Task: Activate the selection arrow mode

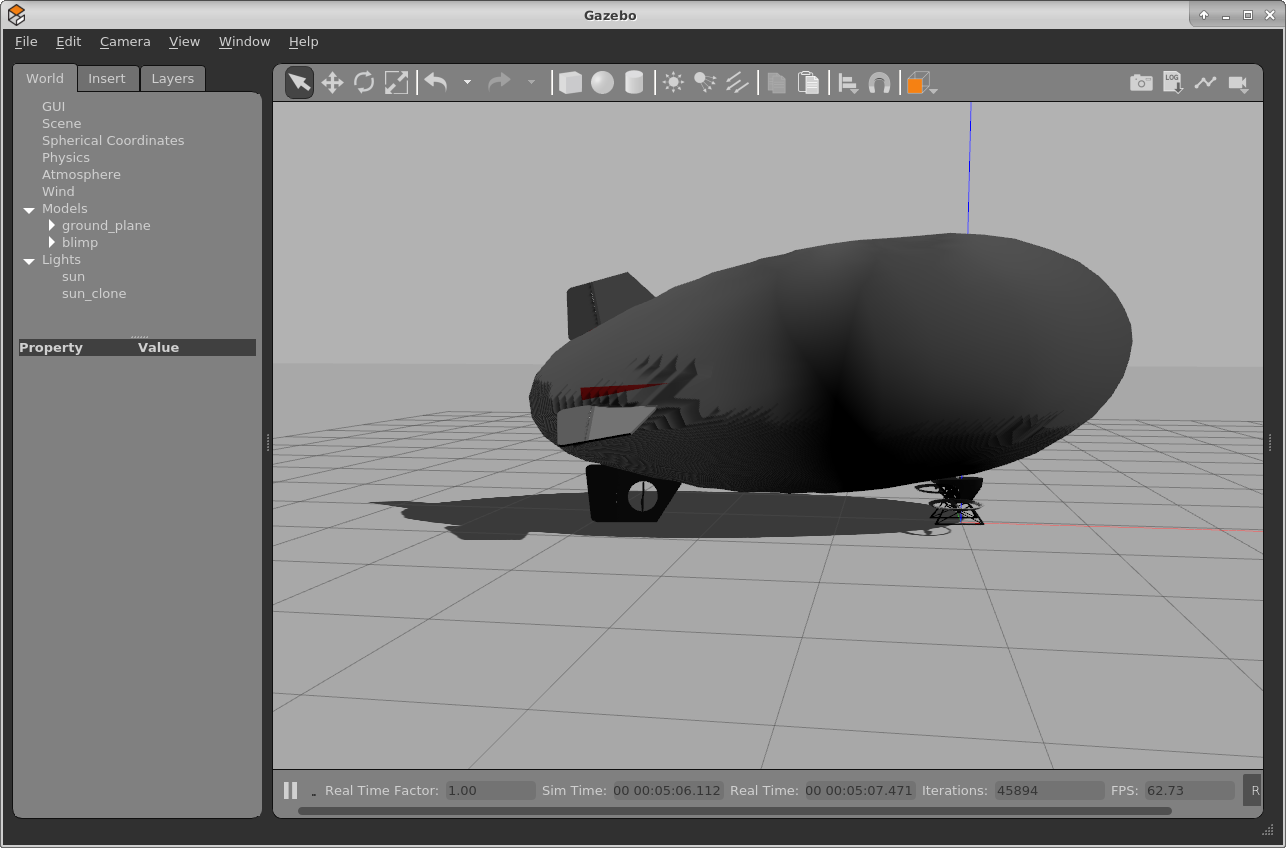Action: coord(299,83)
